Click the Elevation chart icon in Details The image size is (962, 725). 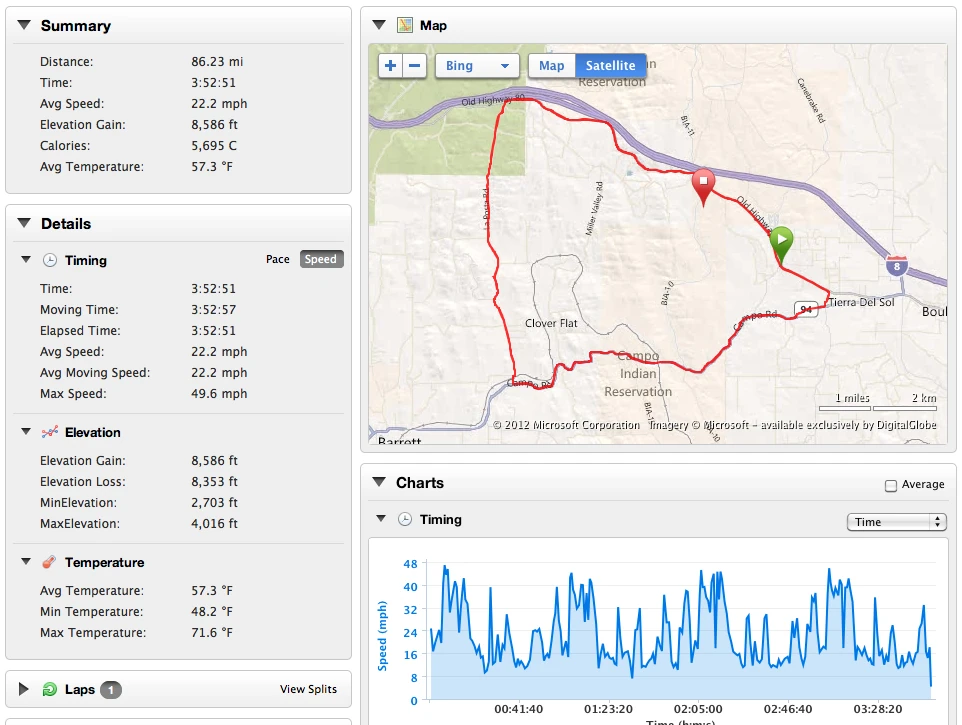tap(50, 432)
